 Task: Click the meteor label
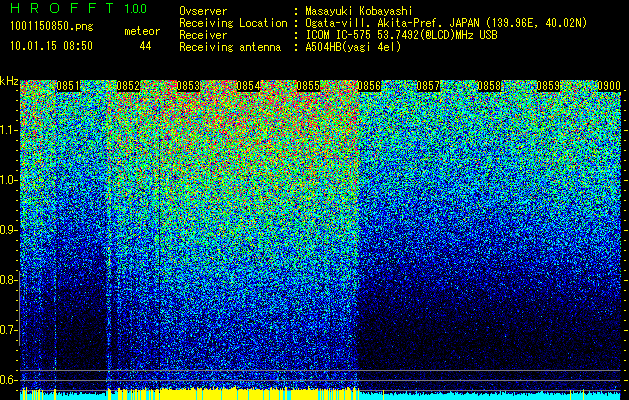tap(142, 31)
